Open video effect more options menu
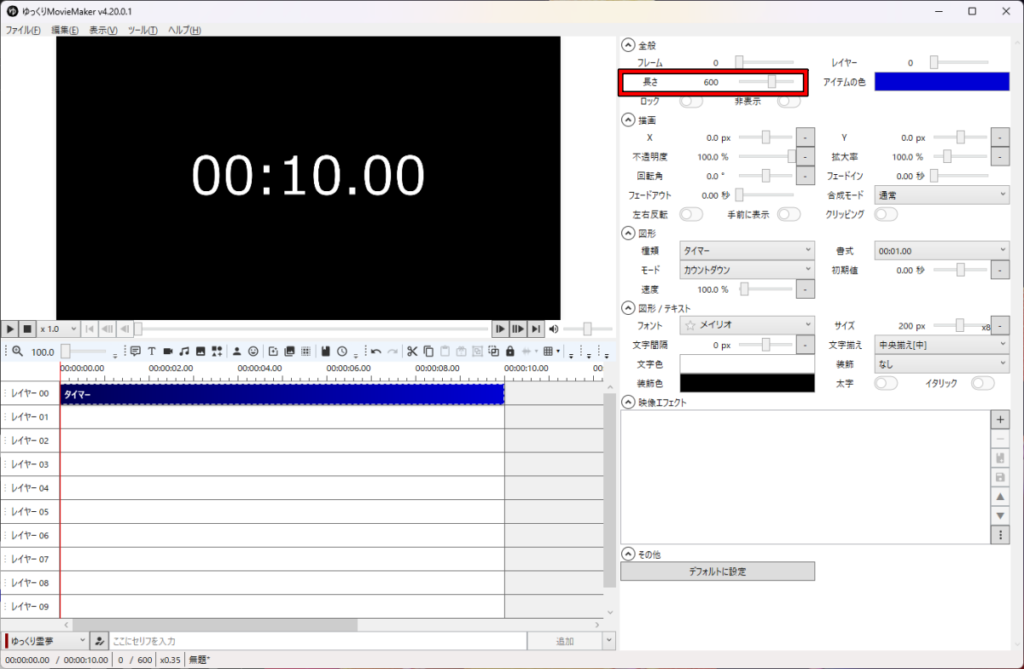 [1000, 535]
